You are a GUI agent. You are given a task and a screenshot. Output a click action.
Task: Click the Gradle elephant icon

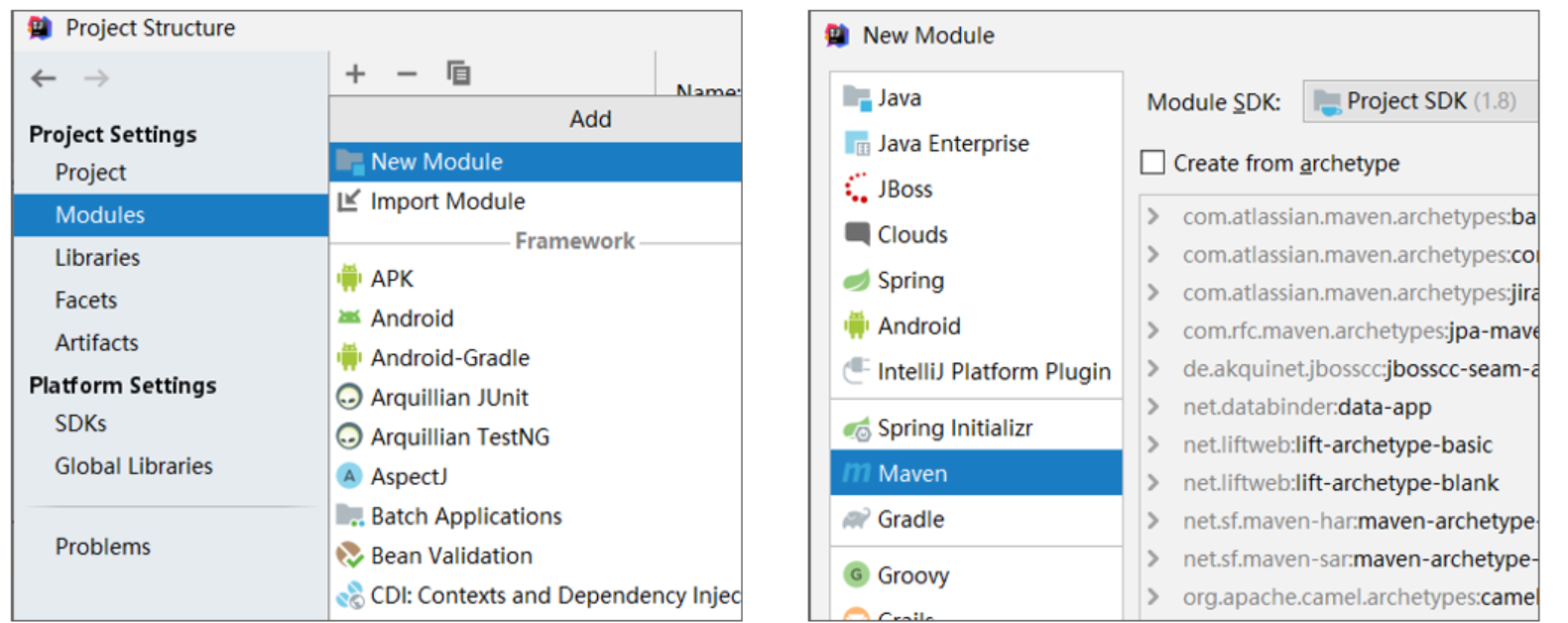point(856,519)
